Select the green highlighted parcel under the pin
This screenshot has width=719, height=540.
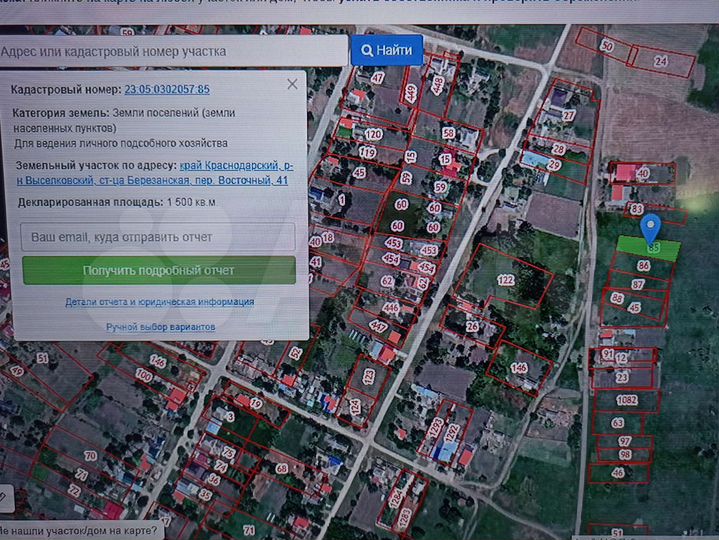[648, 246]
